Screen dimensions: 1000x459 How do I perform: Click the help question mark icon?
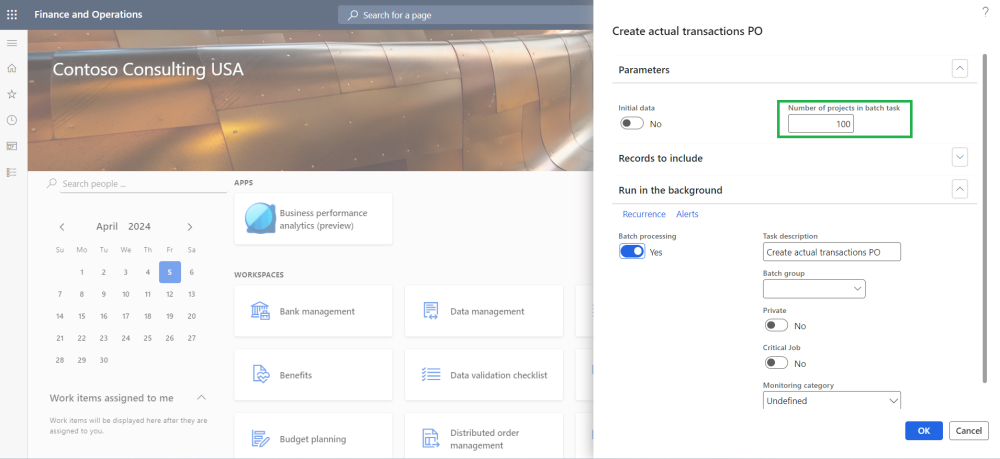click(985, 11)
